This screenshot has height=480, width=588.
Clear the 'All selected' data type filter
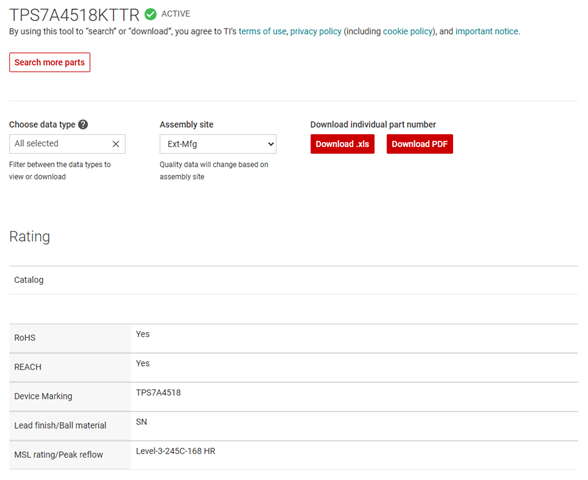(x=116, y=144)
